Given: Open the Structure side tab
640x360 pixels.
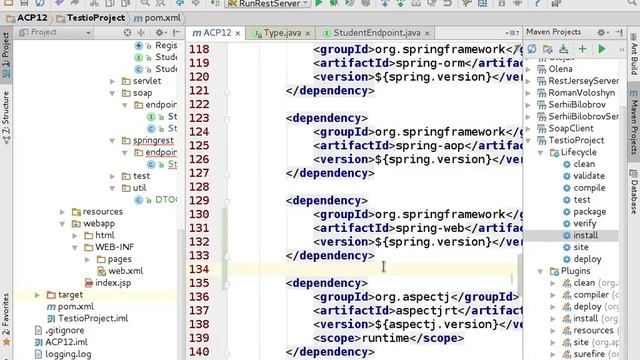Looking at the screenshot, I should (6, 118).
